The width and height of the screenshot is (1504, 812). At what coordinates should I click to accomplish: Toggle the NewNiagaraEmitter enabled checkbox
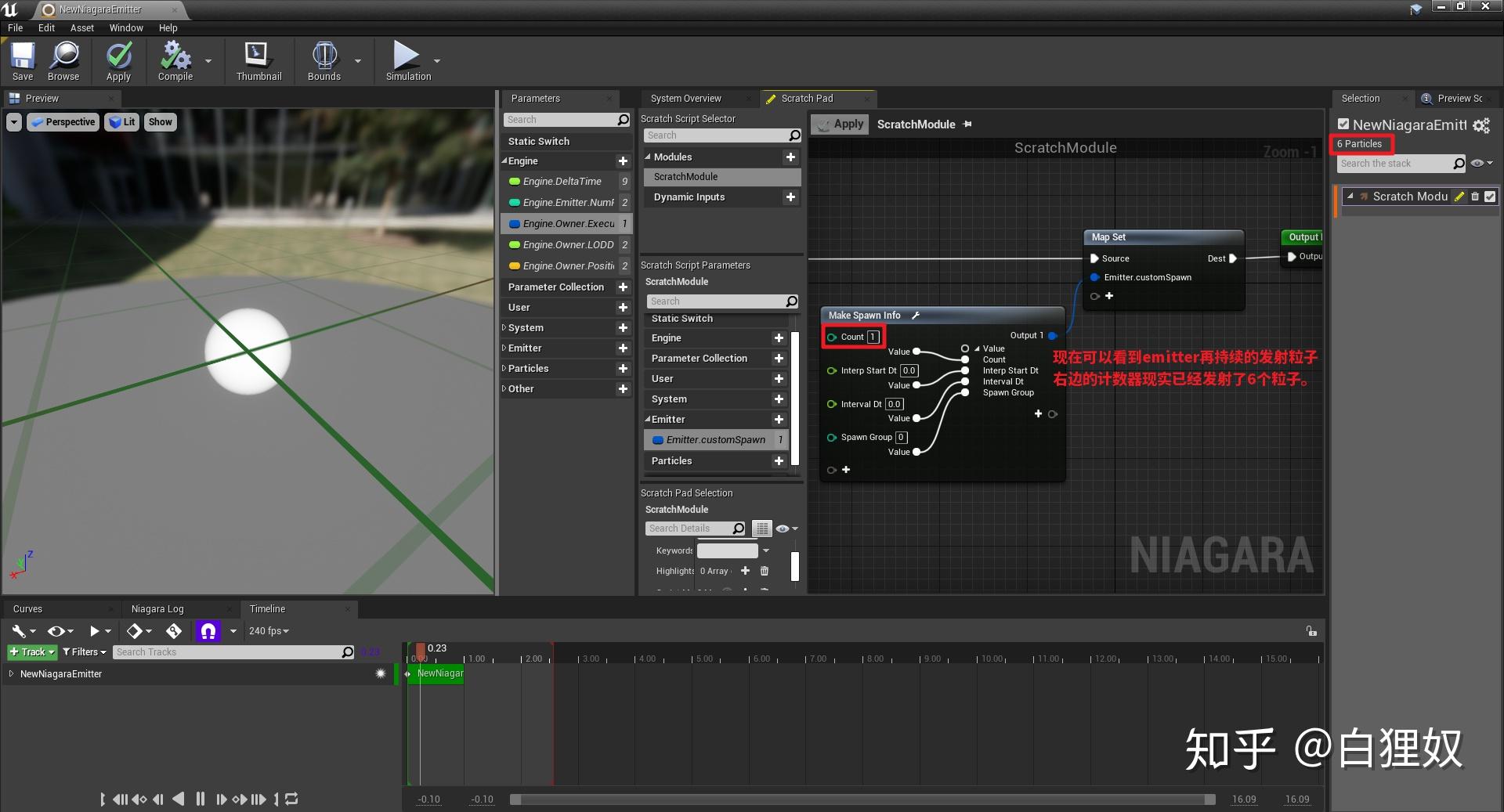pyautogui.click(x=1342, y=124)
